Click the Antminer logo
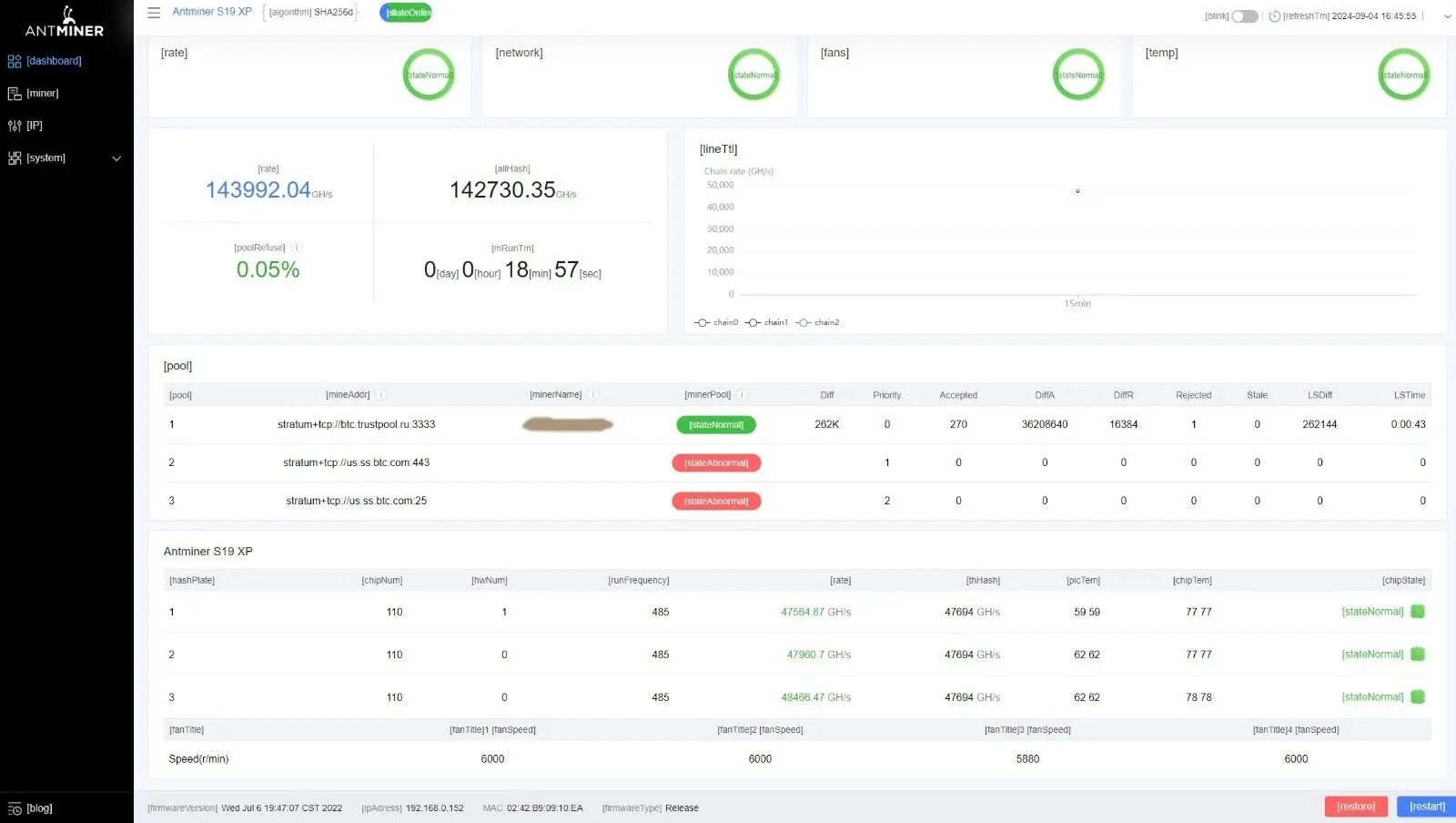Screen dimensions: 1456x823 point(65,21)
